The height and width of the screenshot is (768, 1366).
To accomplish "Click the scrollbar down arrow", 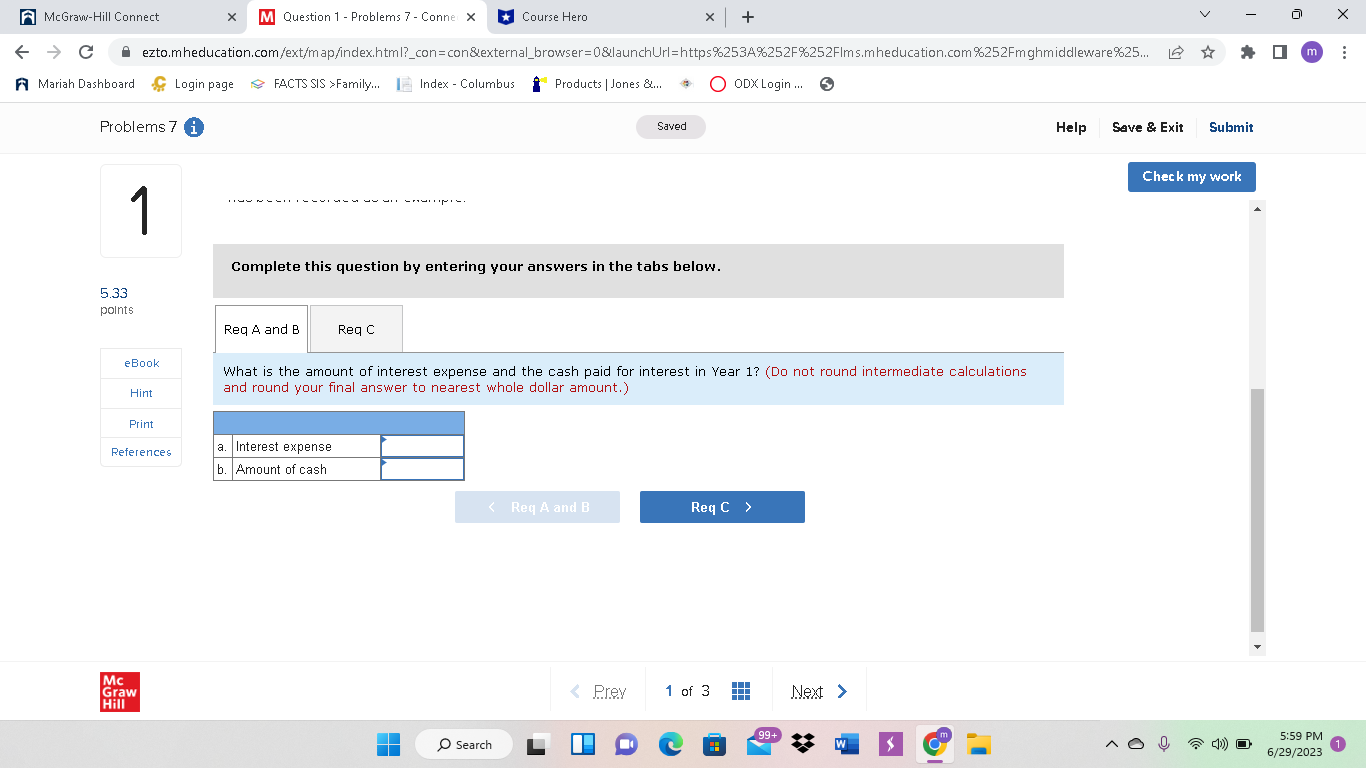I will [x=1257, y=645].
